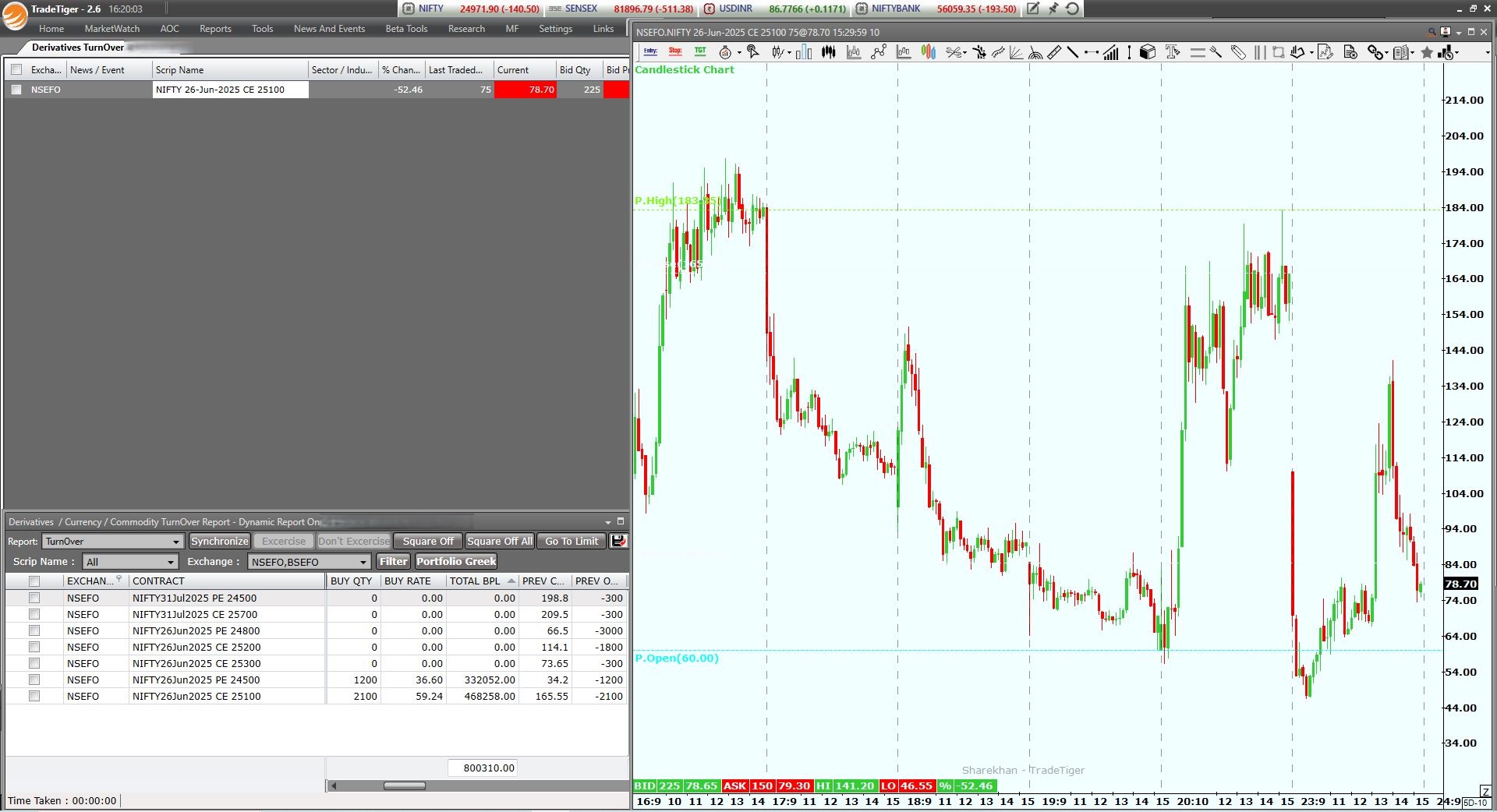Click the 3D cube icon

(1148, 52)
